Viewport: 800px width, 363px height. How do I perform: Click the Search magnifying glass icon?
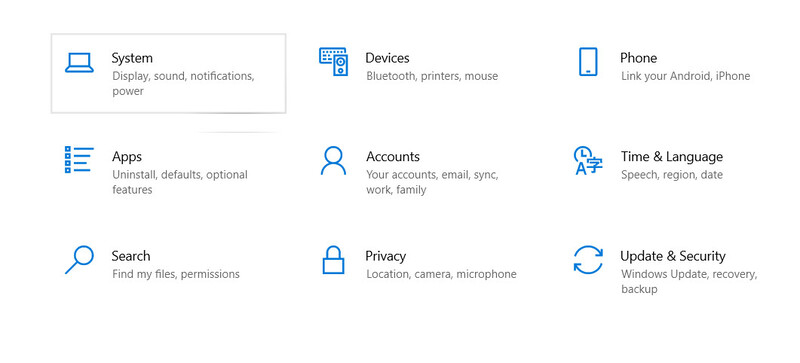pyautogui.click(x=79, y=260)
